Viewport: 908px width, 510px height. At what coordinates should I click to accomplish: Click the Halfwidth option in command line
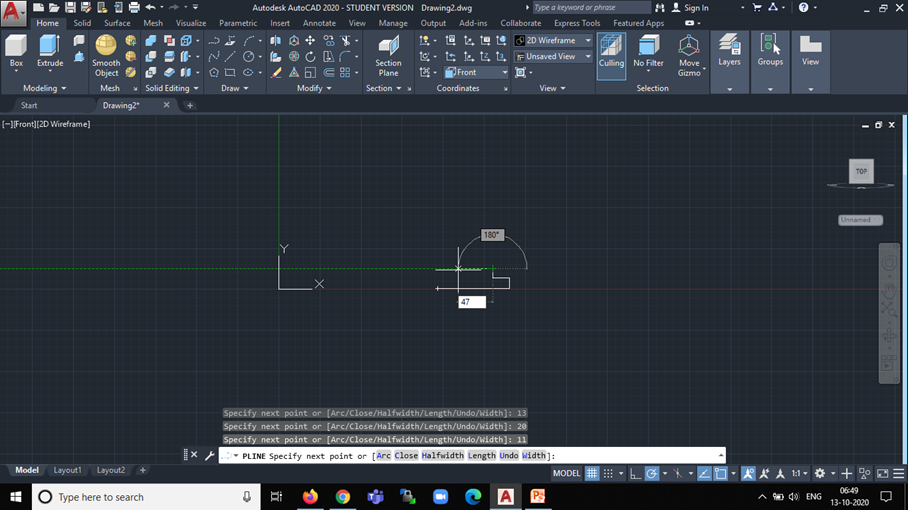click(x=442, y=456)
